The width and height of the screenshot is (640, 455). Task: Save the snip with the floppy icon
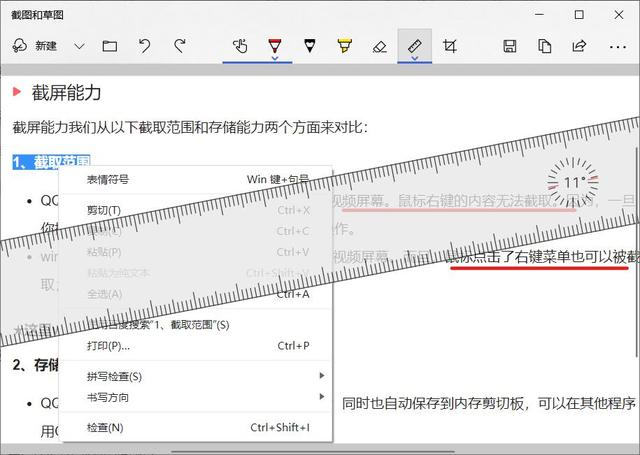[509, 46]
